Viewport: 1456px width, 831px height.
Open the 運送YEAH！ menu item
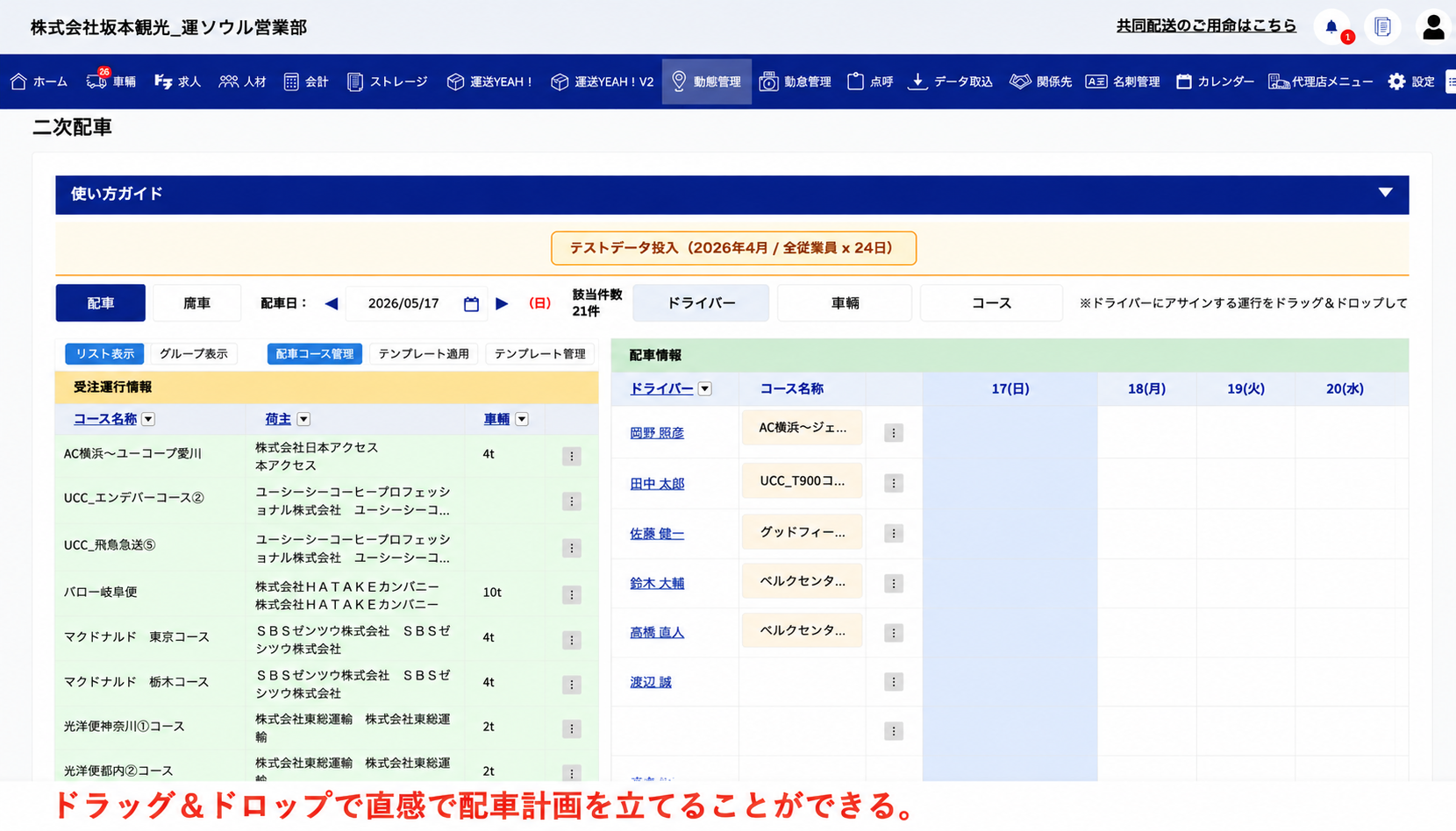490,82
